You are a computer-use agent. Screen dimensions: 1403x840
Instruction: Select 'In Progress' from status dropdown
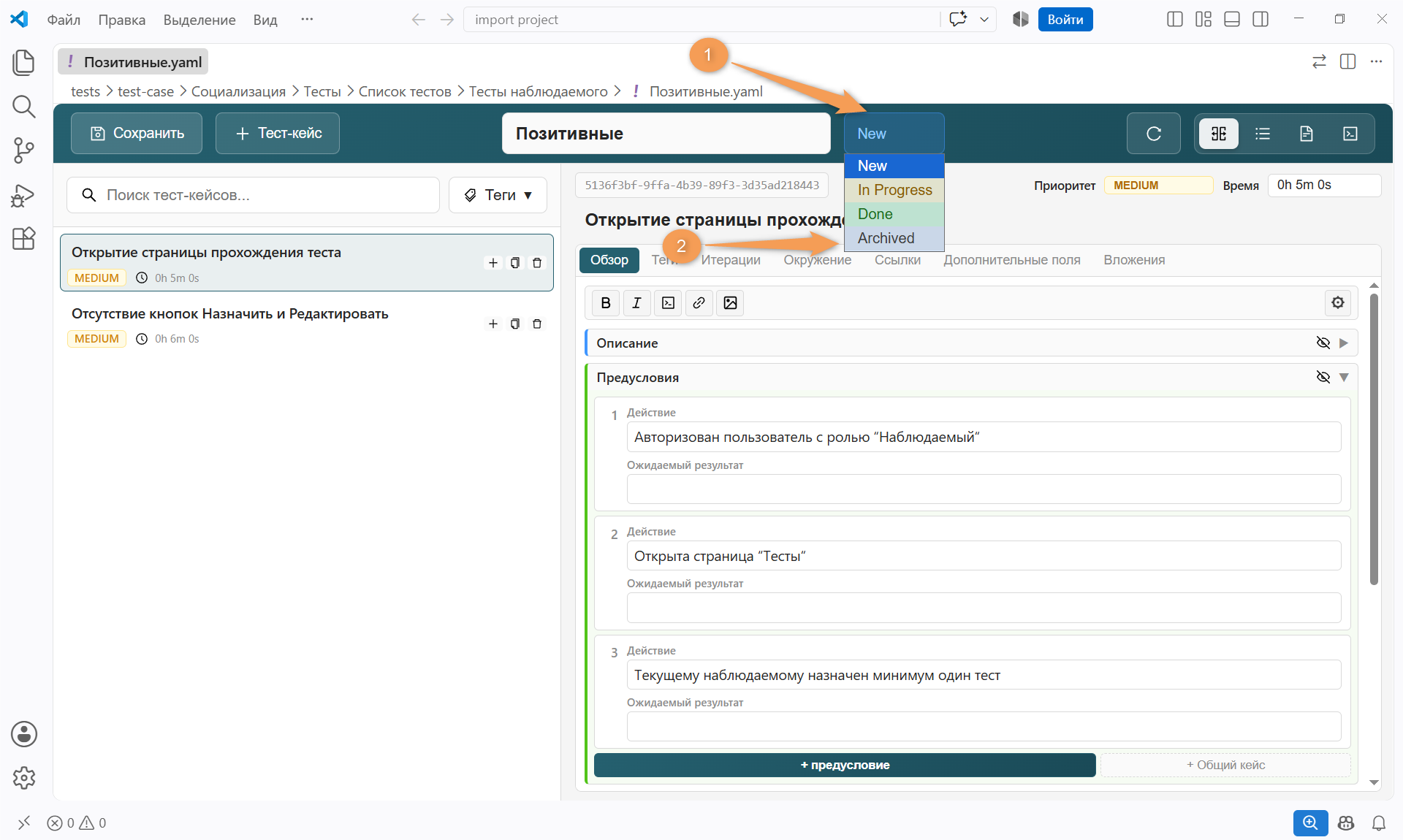894,190
